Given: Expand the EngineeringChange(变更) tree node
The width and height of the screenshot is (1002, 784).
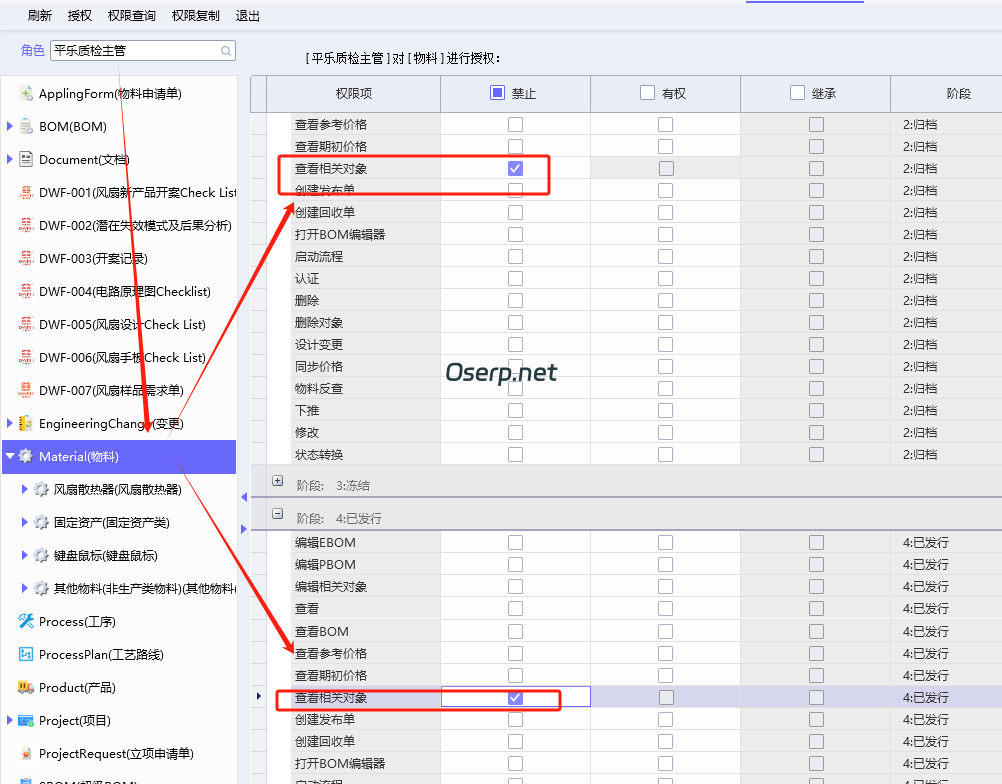Looking at the screenshot, I should [x=11, y=423].
